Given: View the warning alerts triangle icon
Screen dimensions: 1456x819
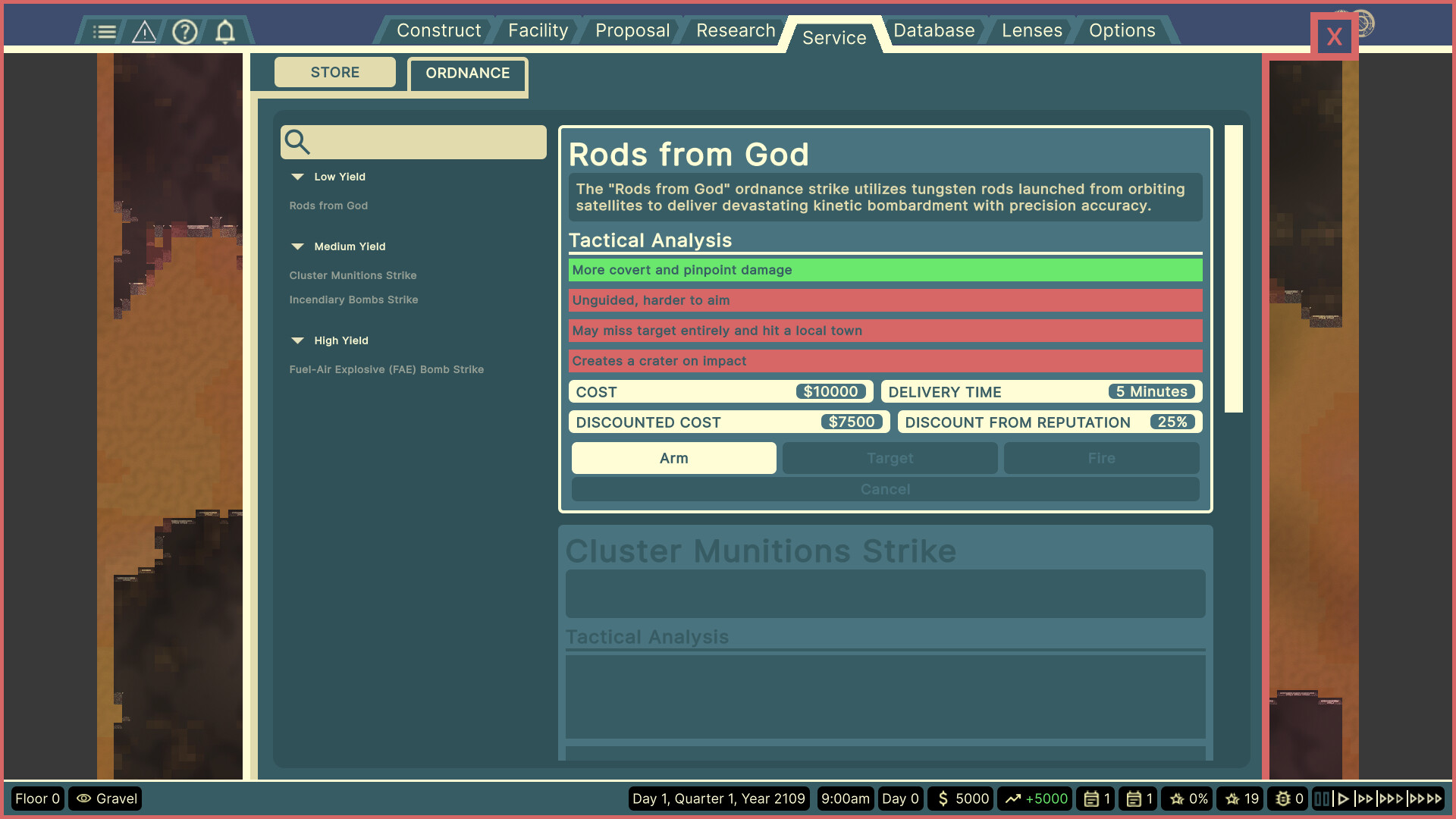Looking at the screenshot, I should (144, 31).
